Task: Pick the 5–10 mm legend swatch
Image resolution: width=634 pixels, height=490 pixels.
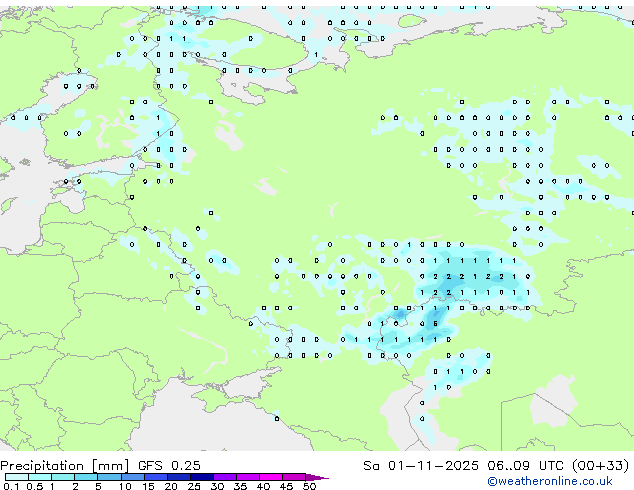Action: 109,477
